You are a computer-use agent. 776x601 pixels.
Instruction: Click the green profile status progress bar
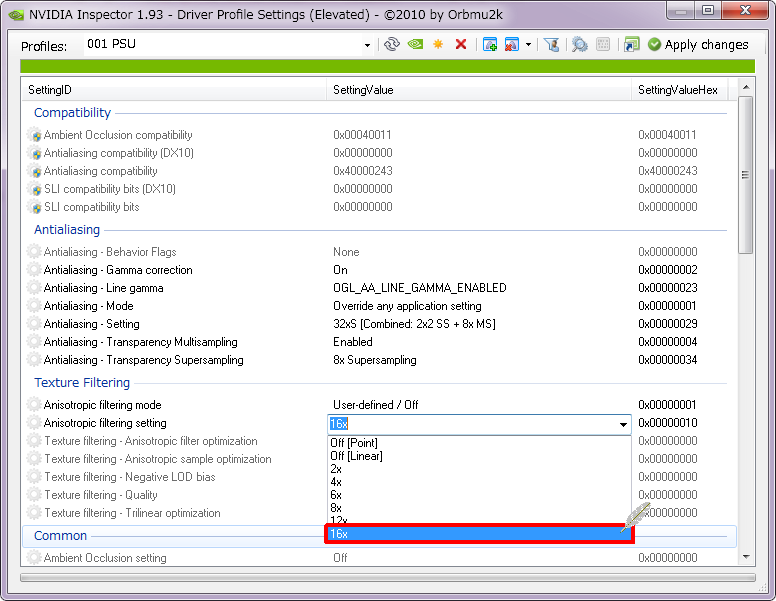click(x=388, y=66)
